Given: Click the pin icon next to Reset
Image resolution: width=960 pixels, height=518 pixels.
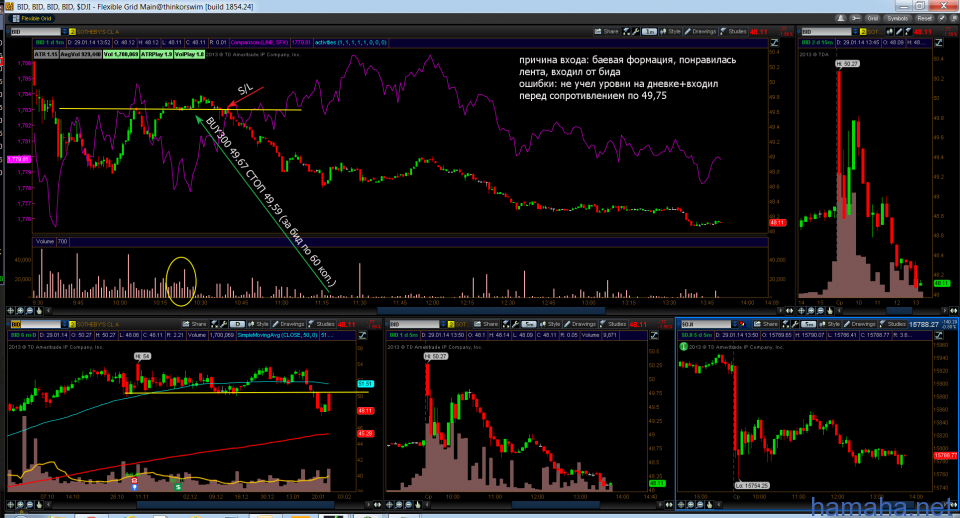Looking at the screenshot, I should click(x=942, y=18).
